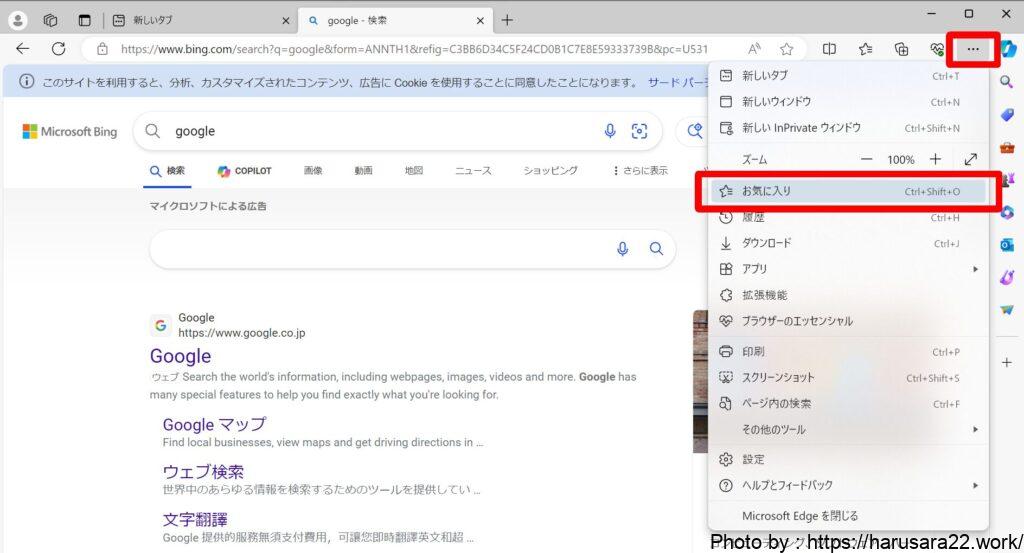Open the split screen icon in toolbar
Image resolution: width=1024 pixels, height=553 pixels.
click(829, 48)
